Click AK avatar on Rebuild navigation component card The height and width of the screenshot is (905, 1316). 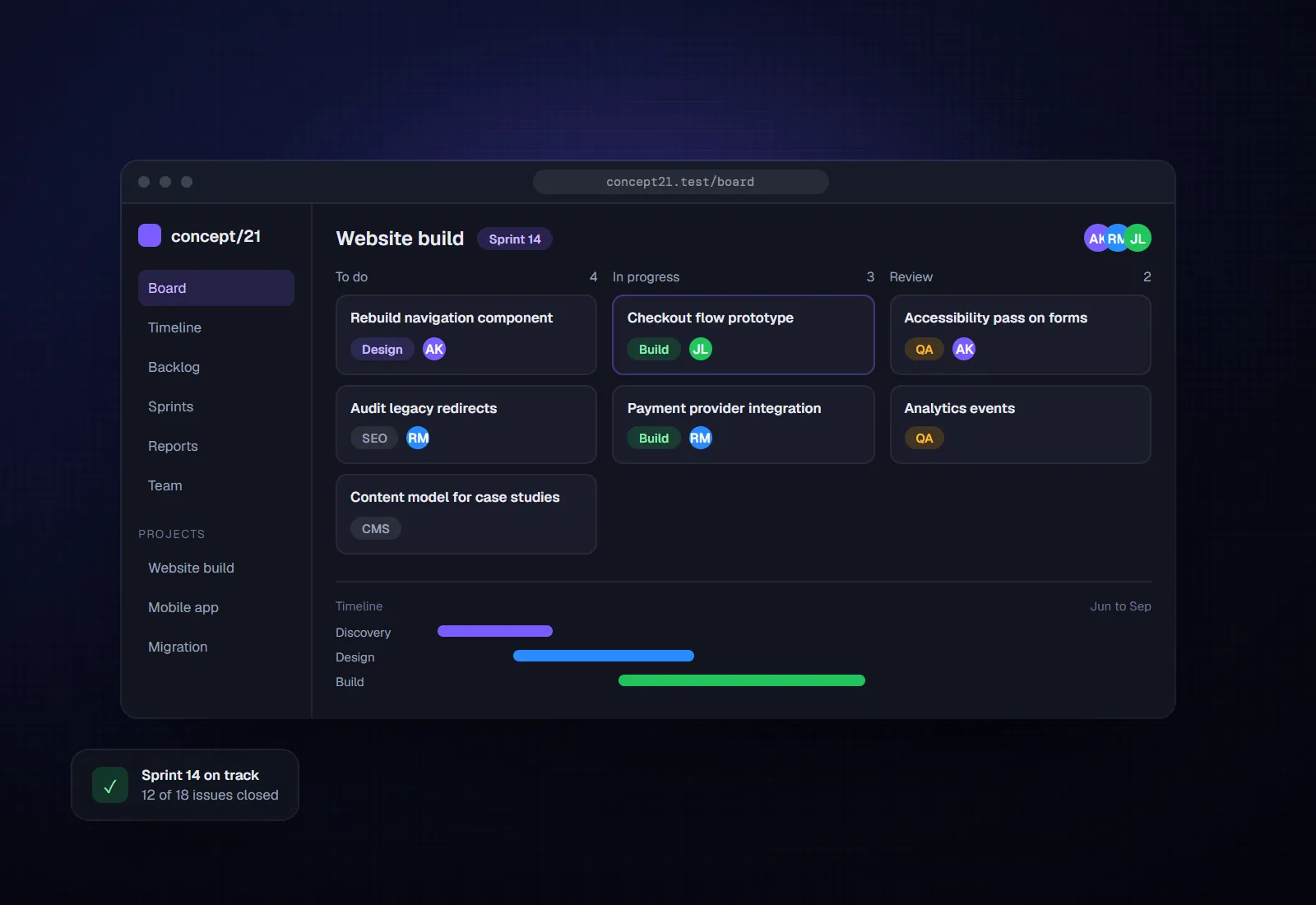pyautogui.click(x=434, y=349)
